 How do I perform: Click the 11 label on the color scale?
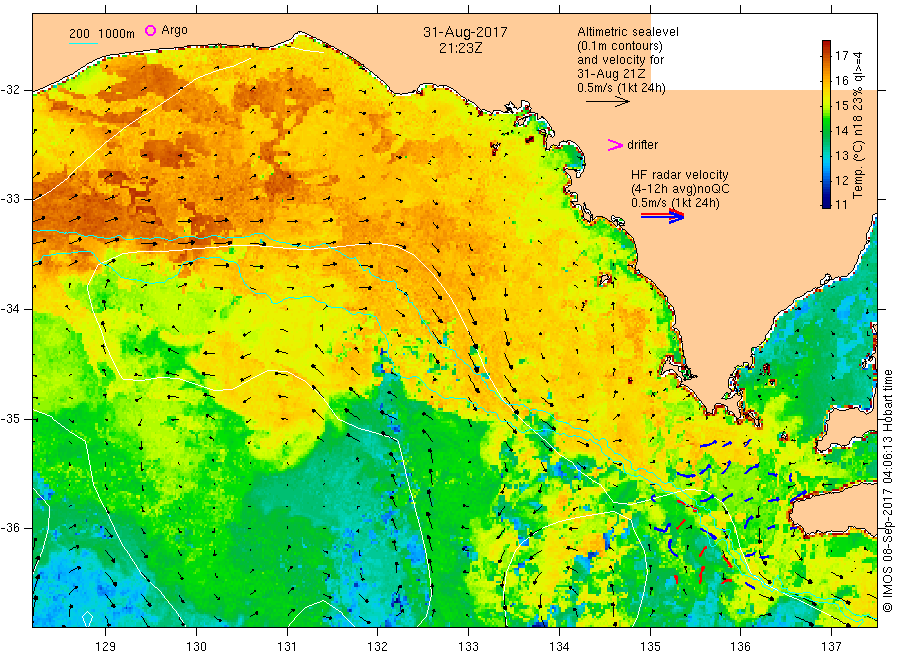(x=841, y=205)
